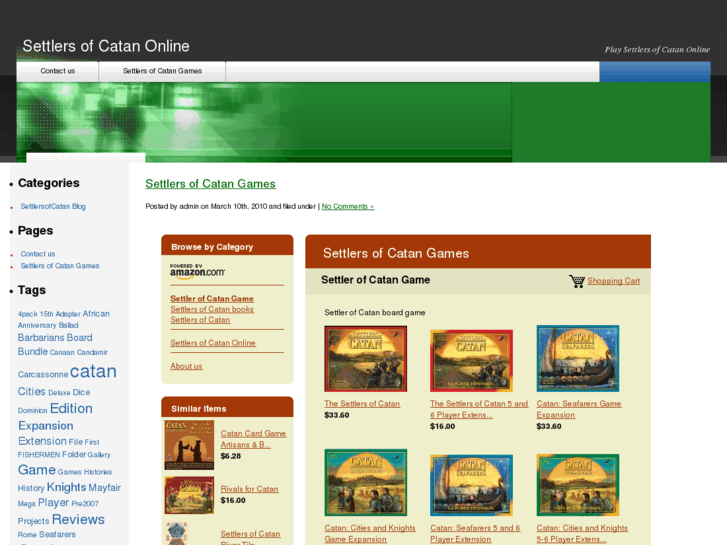Viewport: 727px width, 545px height.
Task: Select the Settlers of Catan category link
Action: point(200,320)
